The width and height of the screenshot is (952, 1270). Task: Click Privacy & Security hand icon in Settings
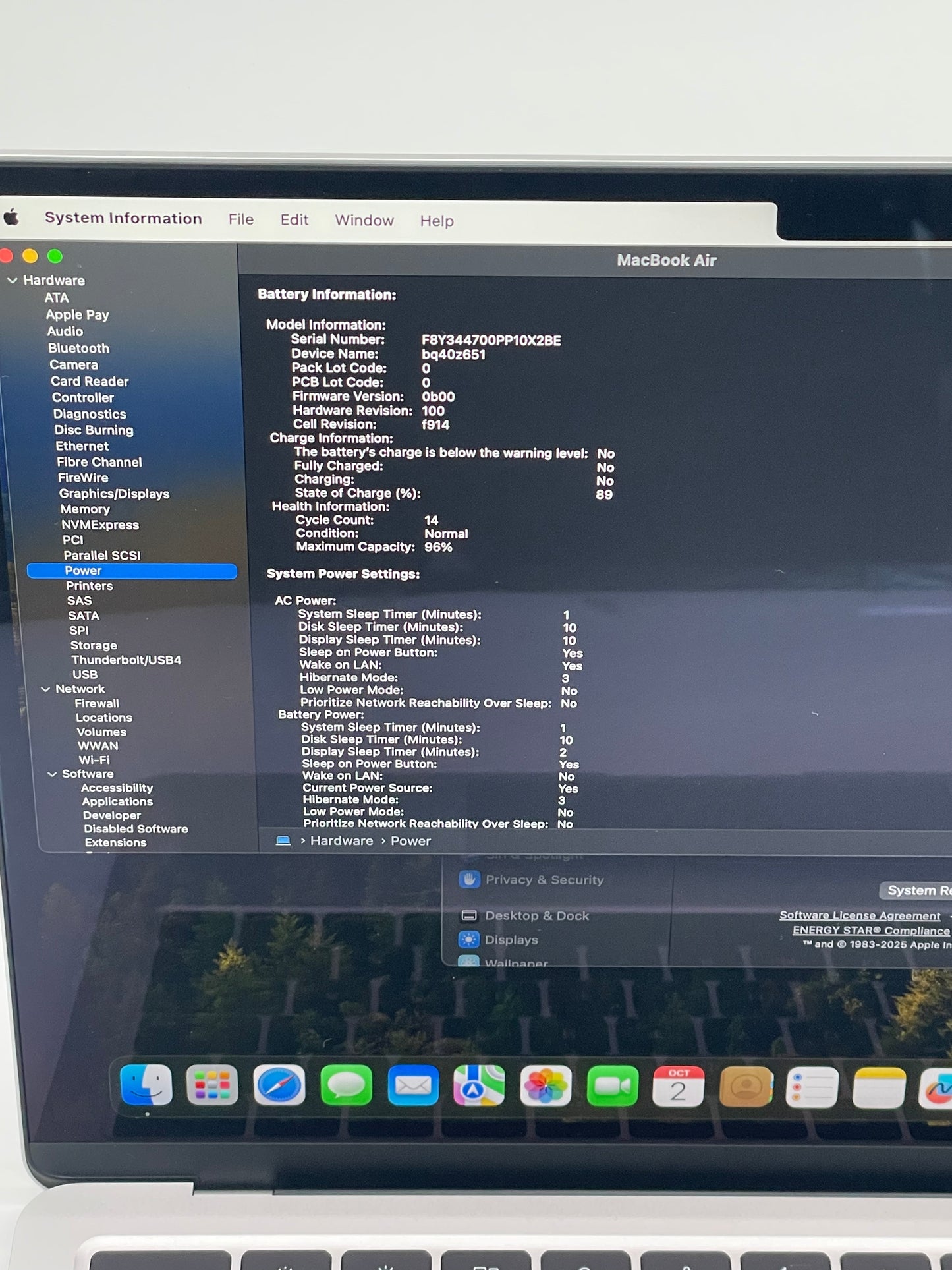tap(469, 879)
